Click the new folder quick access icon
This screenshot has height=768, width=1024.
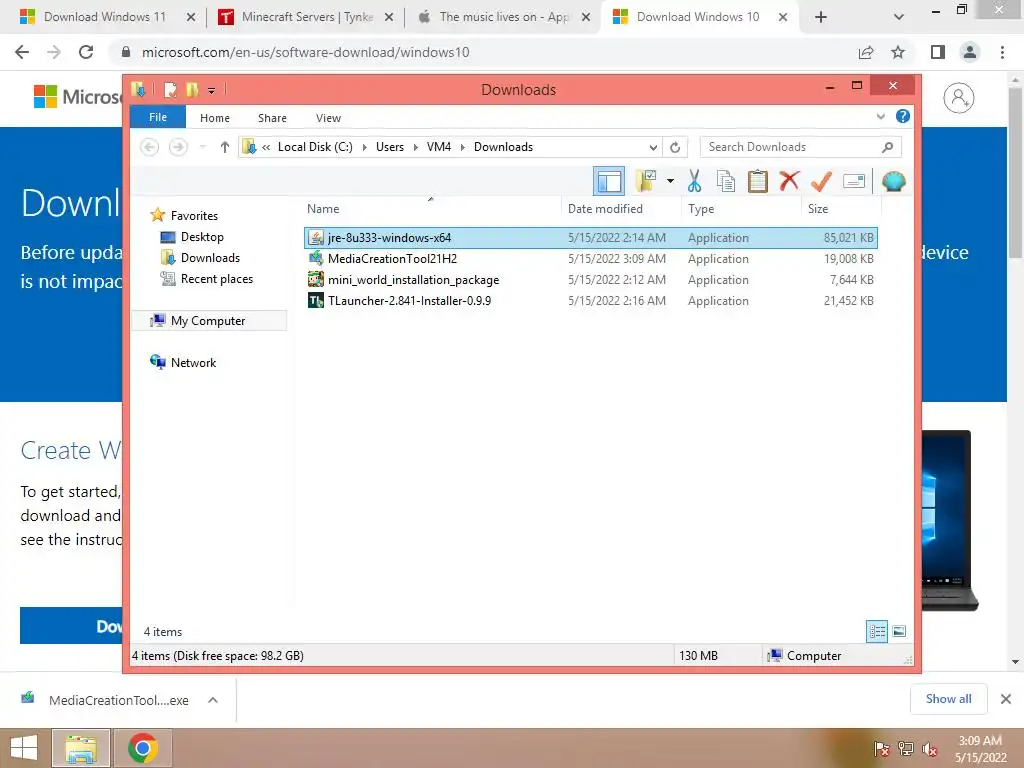[x=191, y=89]
